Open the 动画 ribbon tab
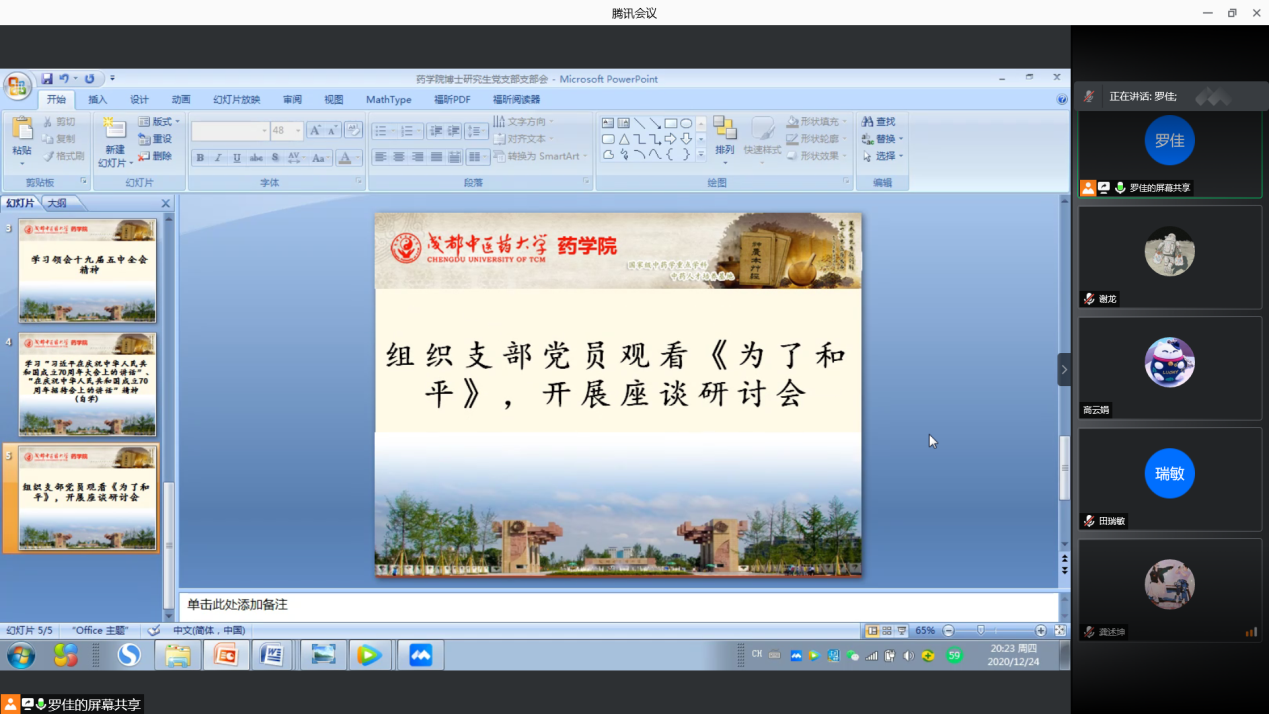The height and width of the screenshot is (714, 1269). [x=181, y=100]
